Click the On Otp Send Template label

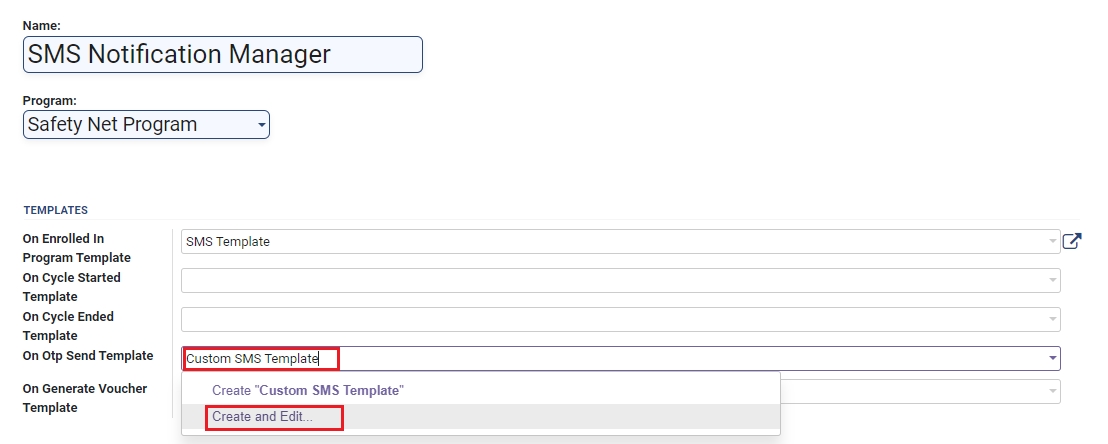coord(88,356)
